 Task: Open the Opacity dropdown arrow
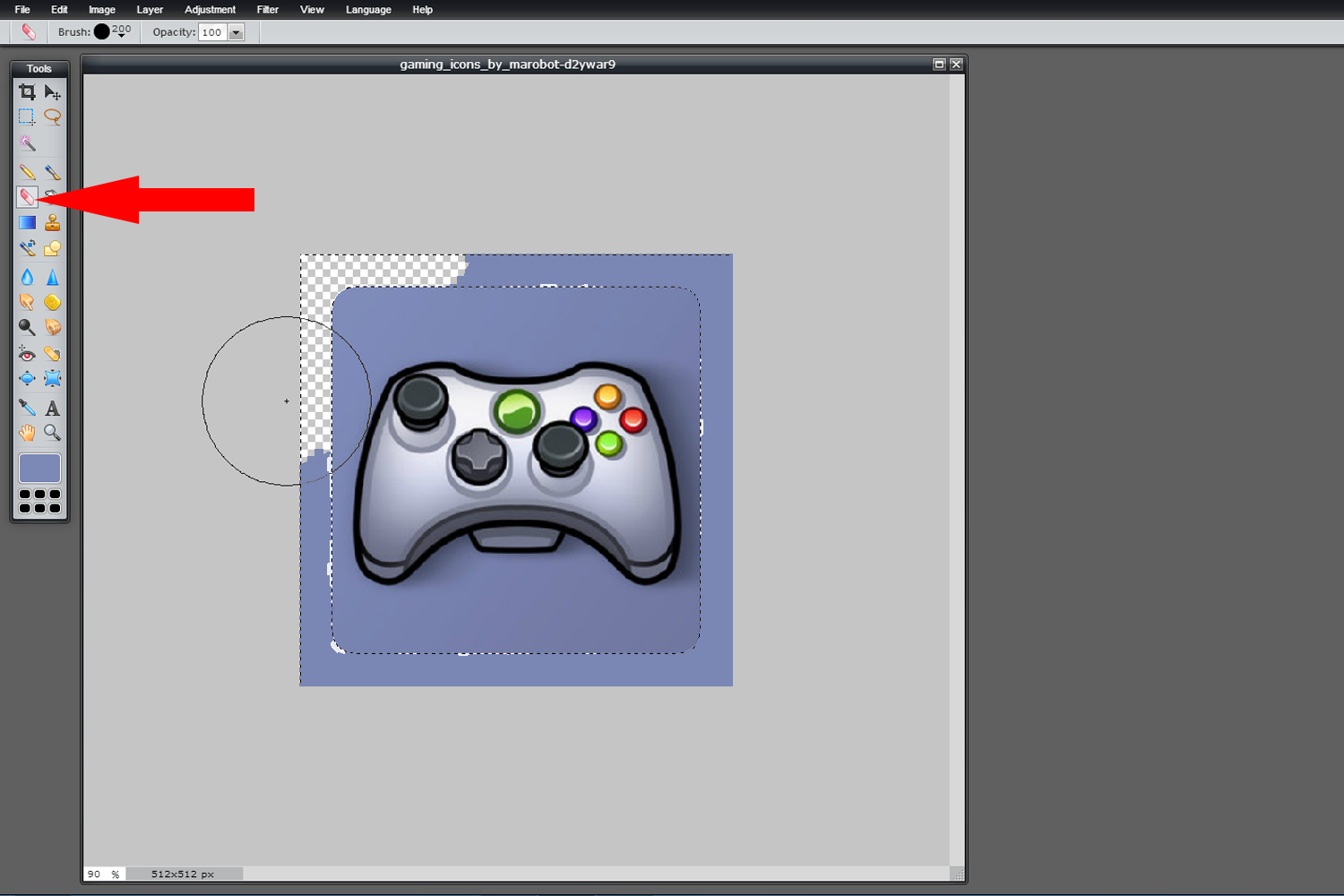[237, 32]
